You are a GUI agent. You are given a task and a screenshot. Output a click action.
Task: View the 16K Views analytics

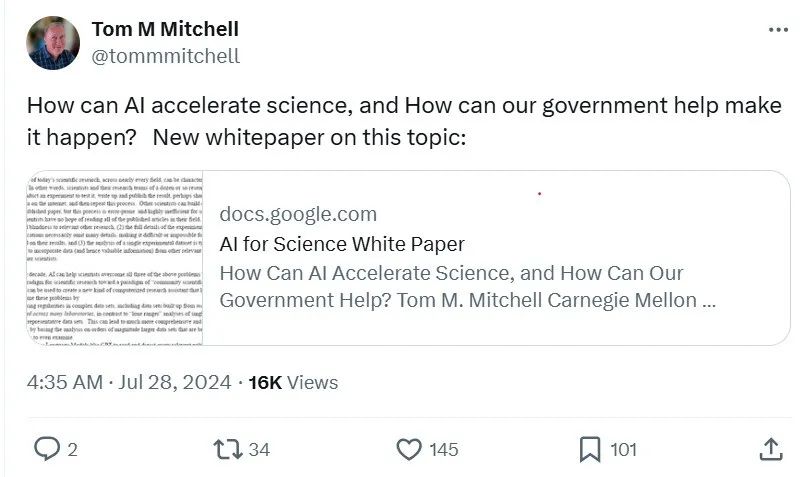[x=293, y=383]
